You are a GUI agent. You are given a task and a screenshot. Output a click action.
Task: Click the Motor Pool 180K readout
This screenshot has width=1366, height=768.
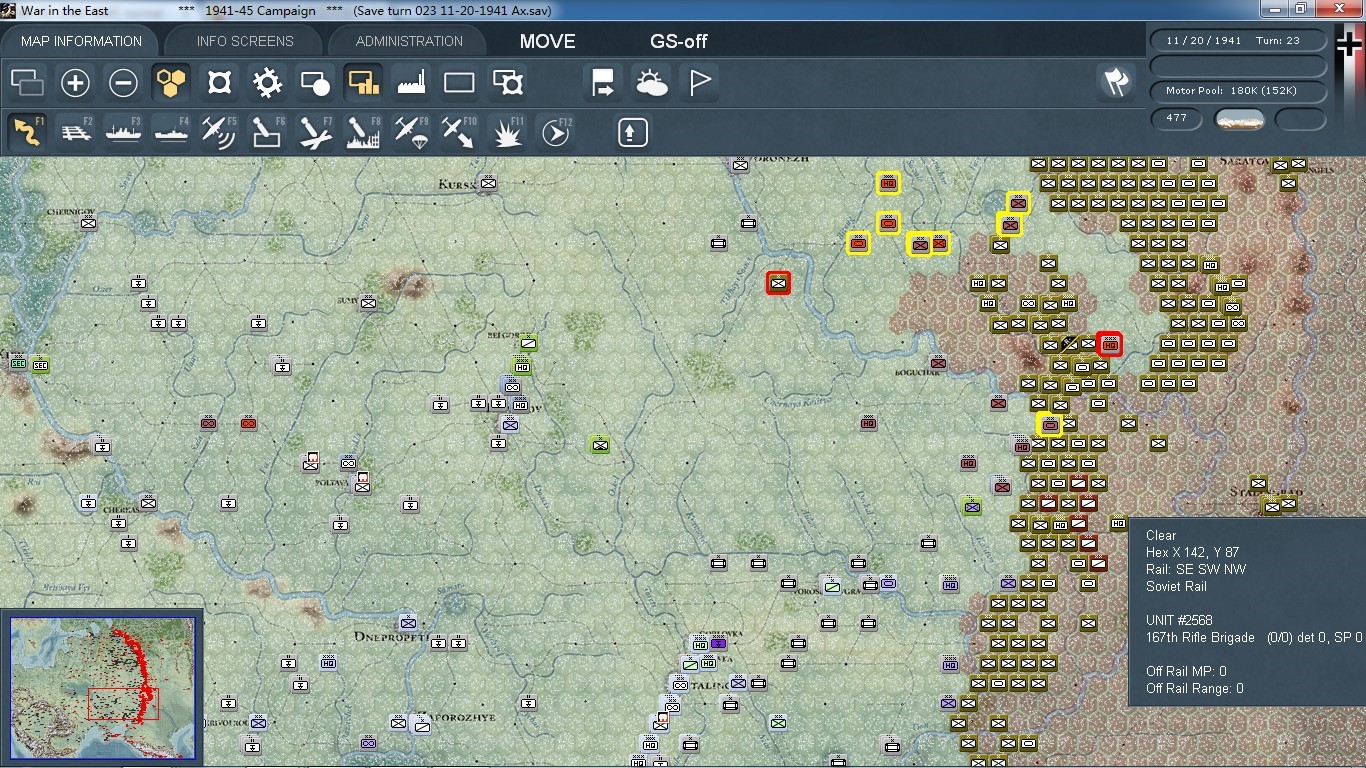(1239, 91)
